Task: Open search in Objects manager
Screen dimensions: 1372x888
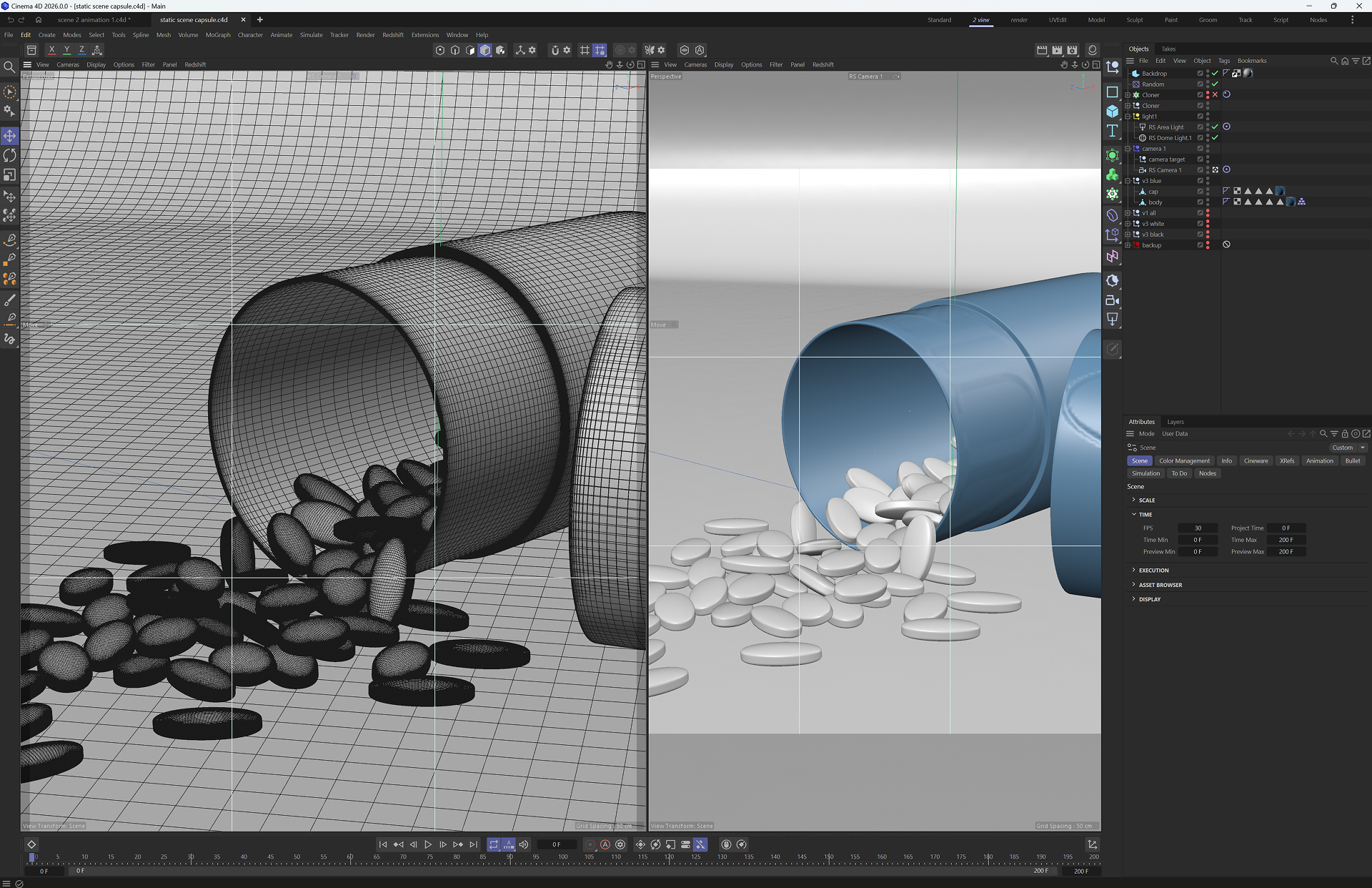Action: point(1333,61)
